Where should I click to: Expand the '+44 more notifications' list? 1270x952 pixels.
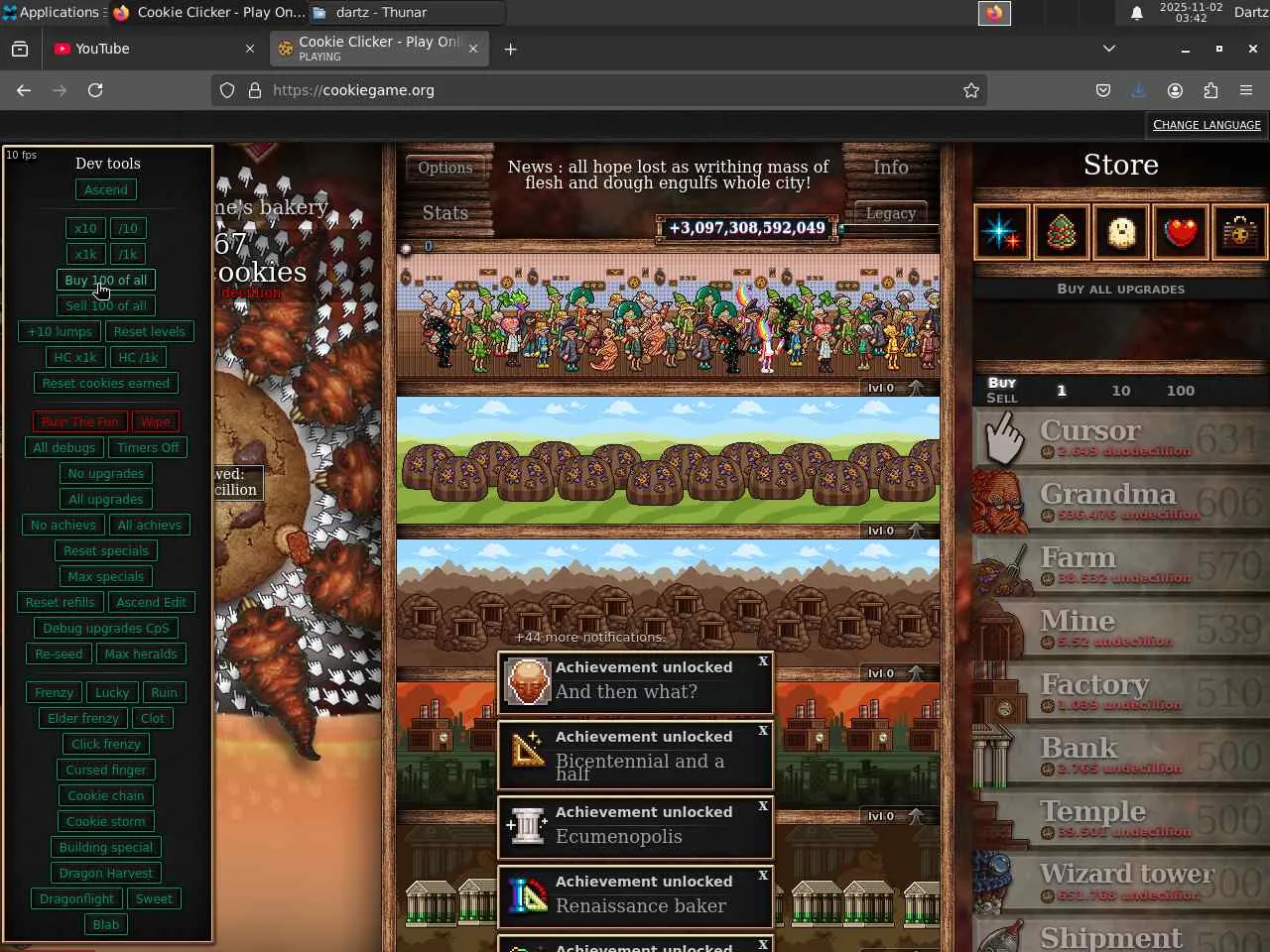point(589,638)
